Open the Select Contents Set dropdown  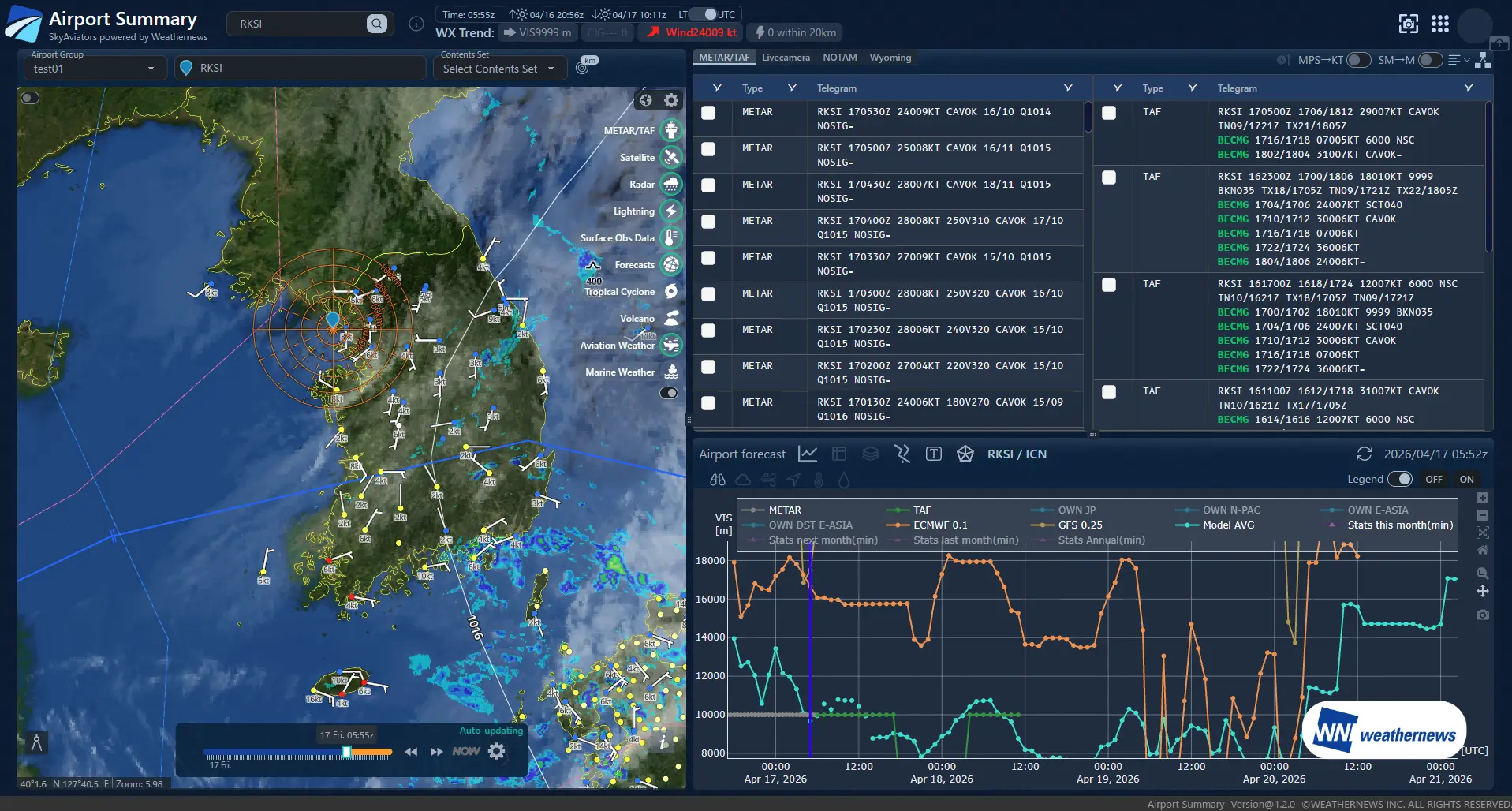(498, 69)
